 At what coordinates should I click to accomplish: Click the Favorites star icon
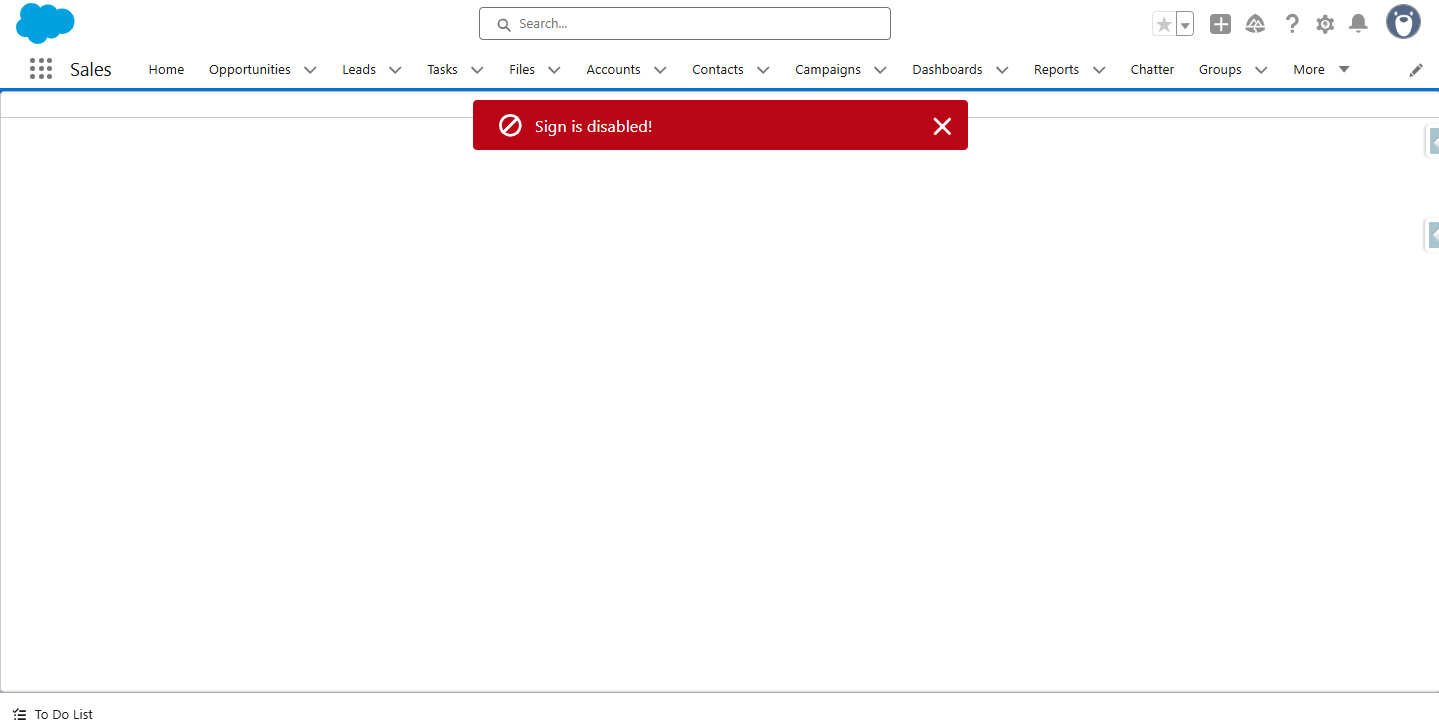point(1163,24)
